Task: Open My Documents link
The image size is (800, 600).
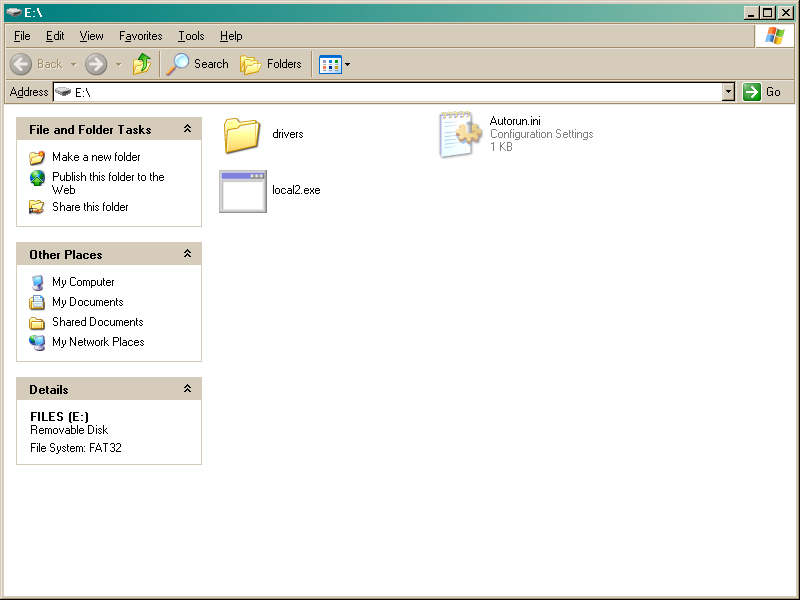Action: pyautogui.click(x=88, y=302)
